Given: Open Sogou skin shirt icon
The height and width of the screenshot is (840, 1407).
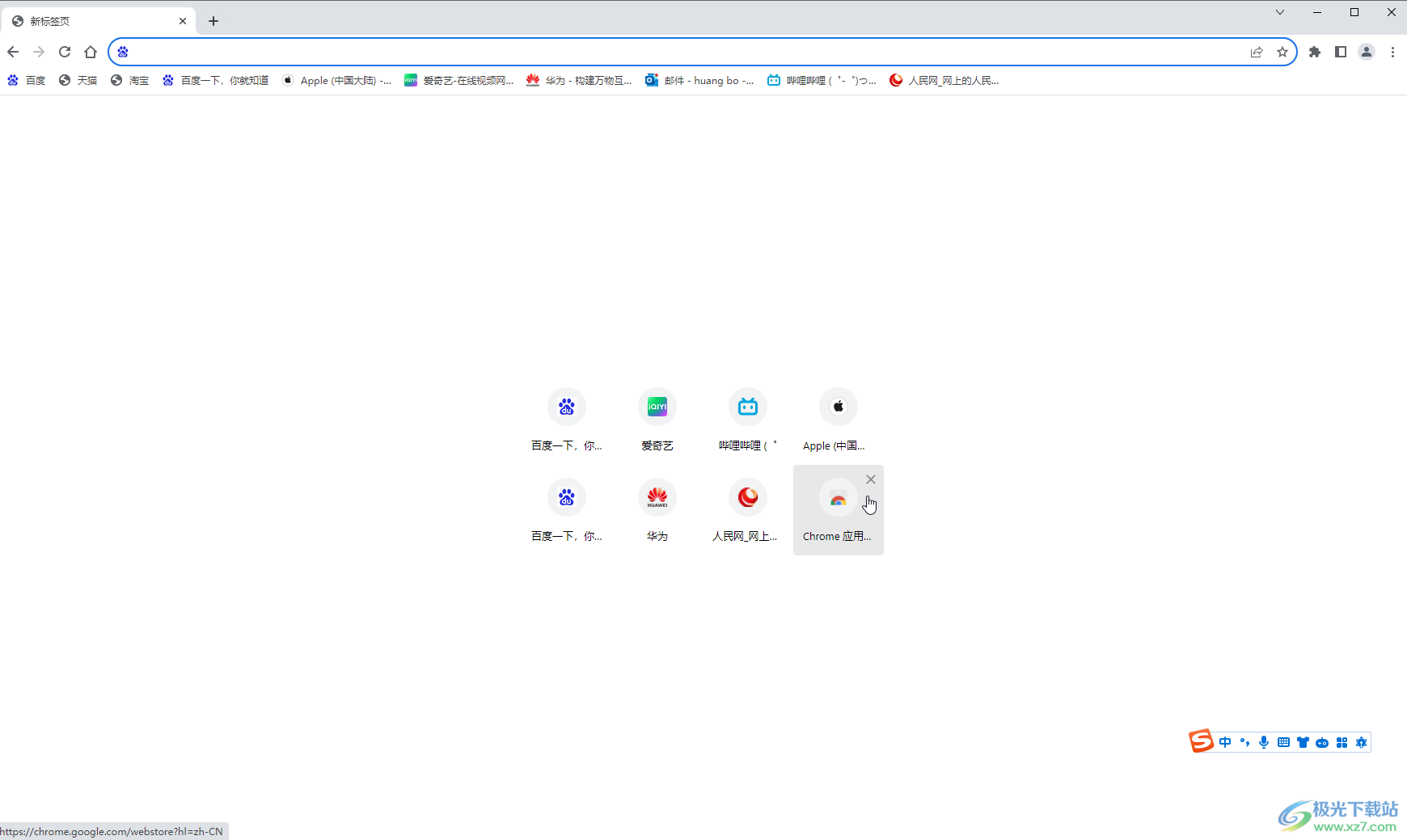Looking at the screenshot, I should tap(1303, 742).
